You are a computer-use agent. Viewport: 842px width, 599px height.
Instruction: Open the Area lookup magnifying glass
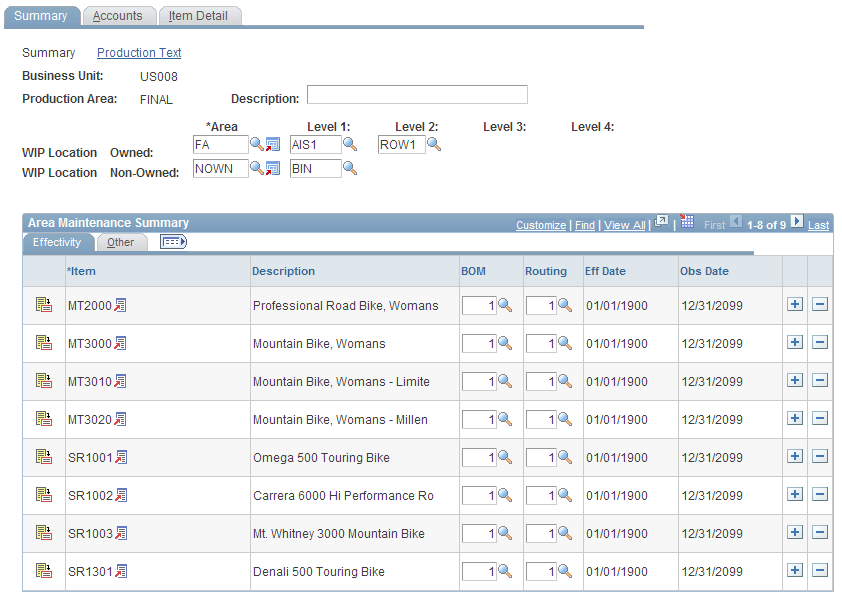click(x=256, y=144)
